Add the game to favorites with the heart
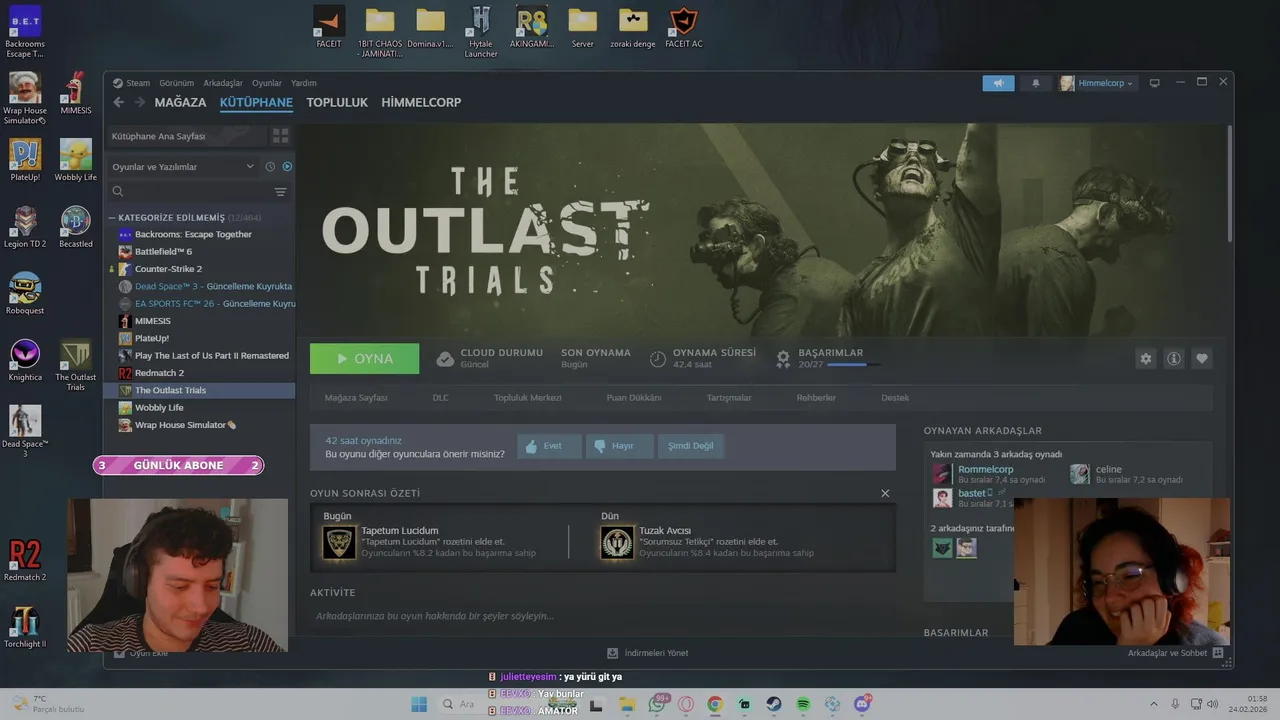1280x720 pixels. (x=1202, y=358)
